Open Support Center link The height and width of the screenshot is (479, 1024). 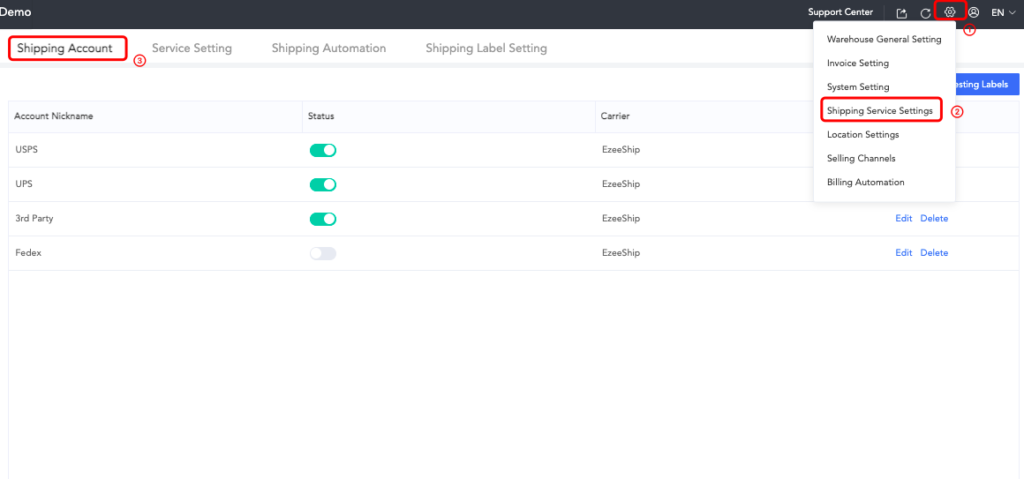point(840,12)
